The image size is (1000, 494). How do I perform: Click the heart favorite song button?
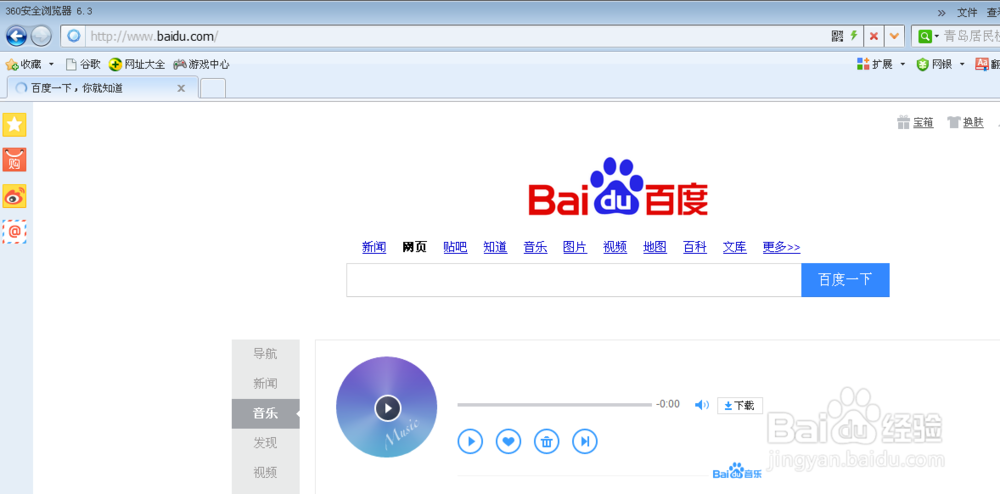point(508,441)
